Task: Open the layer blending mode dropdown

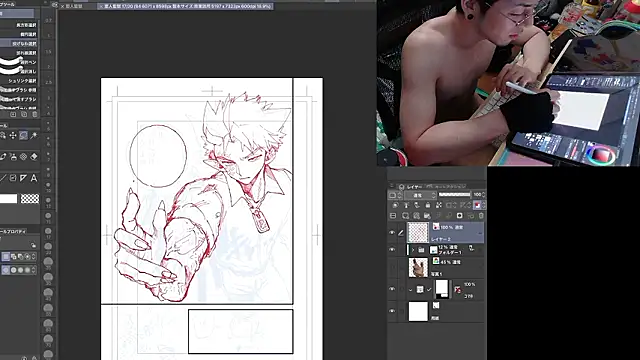Action: coord(420,195)
